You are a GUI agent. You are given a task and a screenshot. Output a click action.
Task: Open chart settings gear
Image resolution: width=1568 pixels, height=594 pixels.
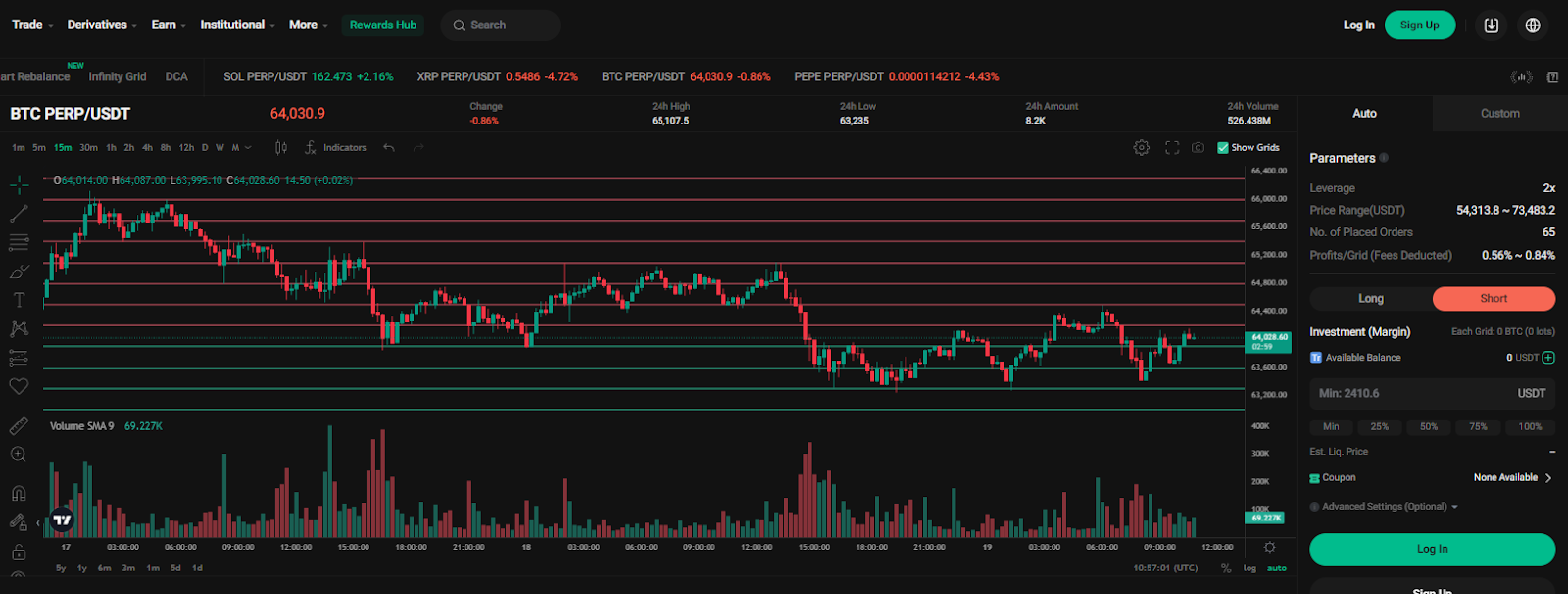pos(1142,148)
